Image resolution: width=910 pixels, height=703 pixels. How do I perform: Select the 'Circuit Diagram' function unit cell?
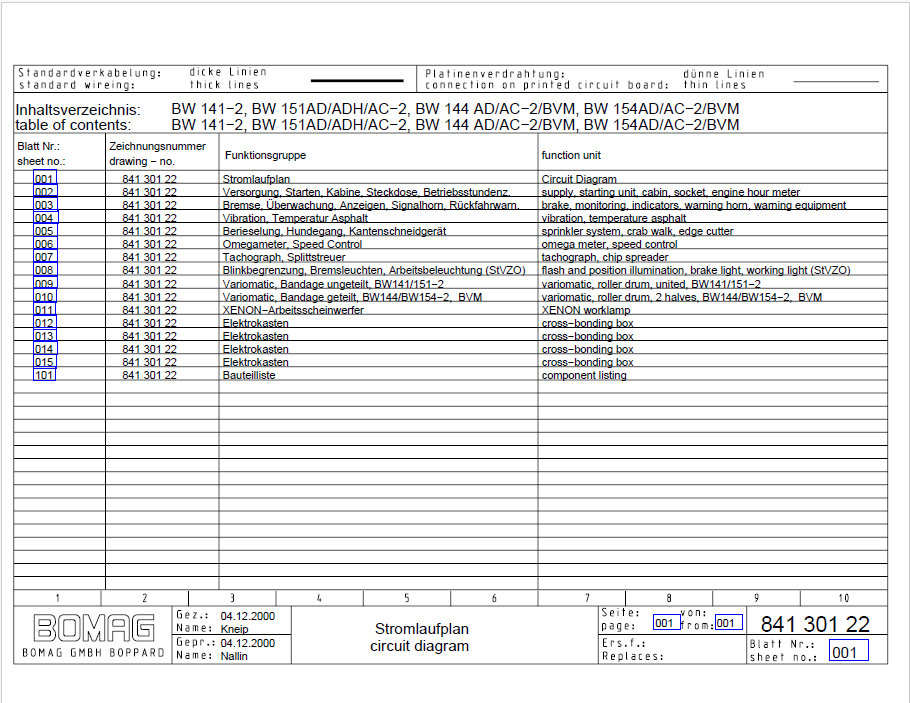point(579,179)
